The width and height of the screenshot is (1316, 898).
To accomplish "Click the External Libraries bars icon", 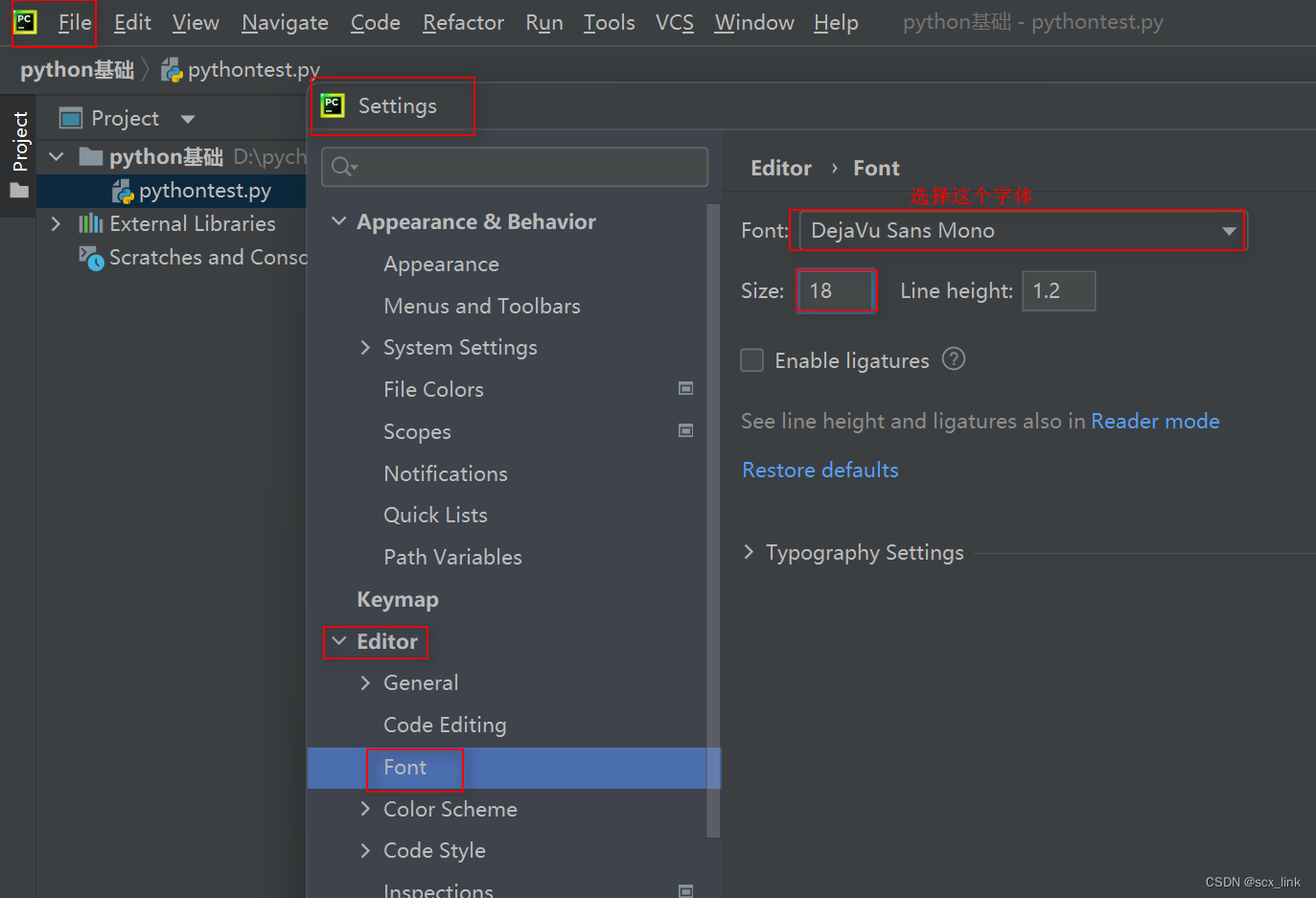I will point(90,223).
